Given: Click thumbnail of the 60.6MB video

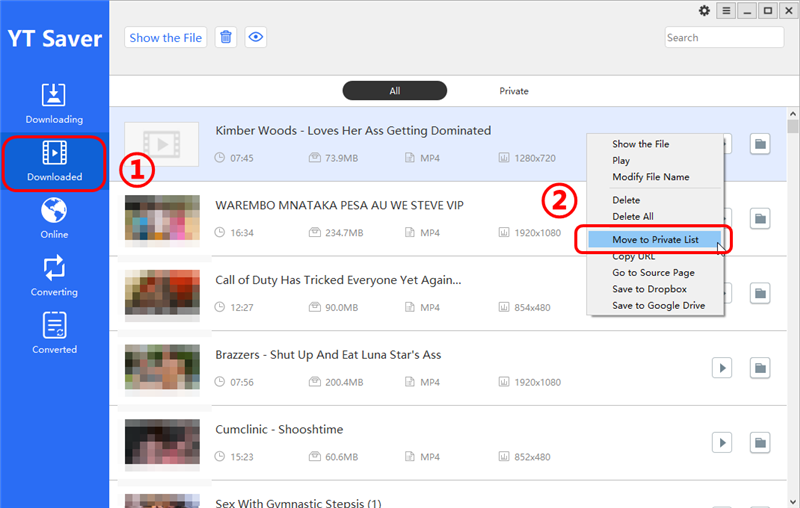Looking at the screenshot, I should coord(162,442).
